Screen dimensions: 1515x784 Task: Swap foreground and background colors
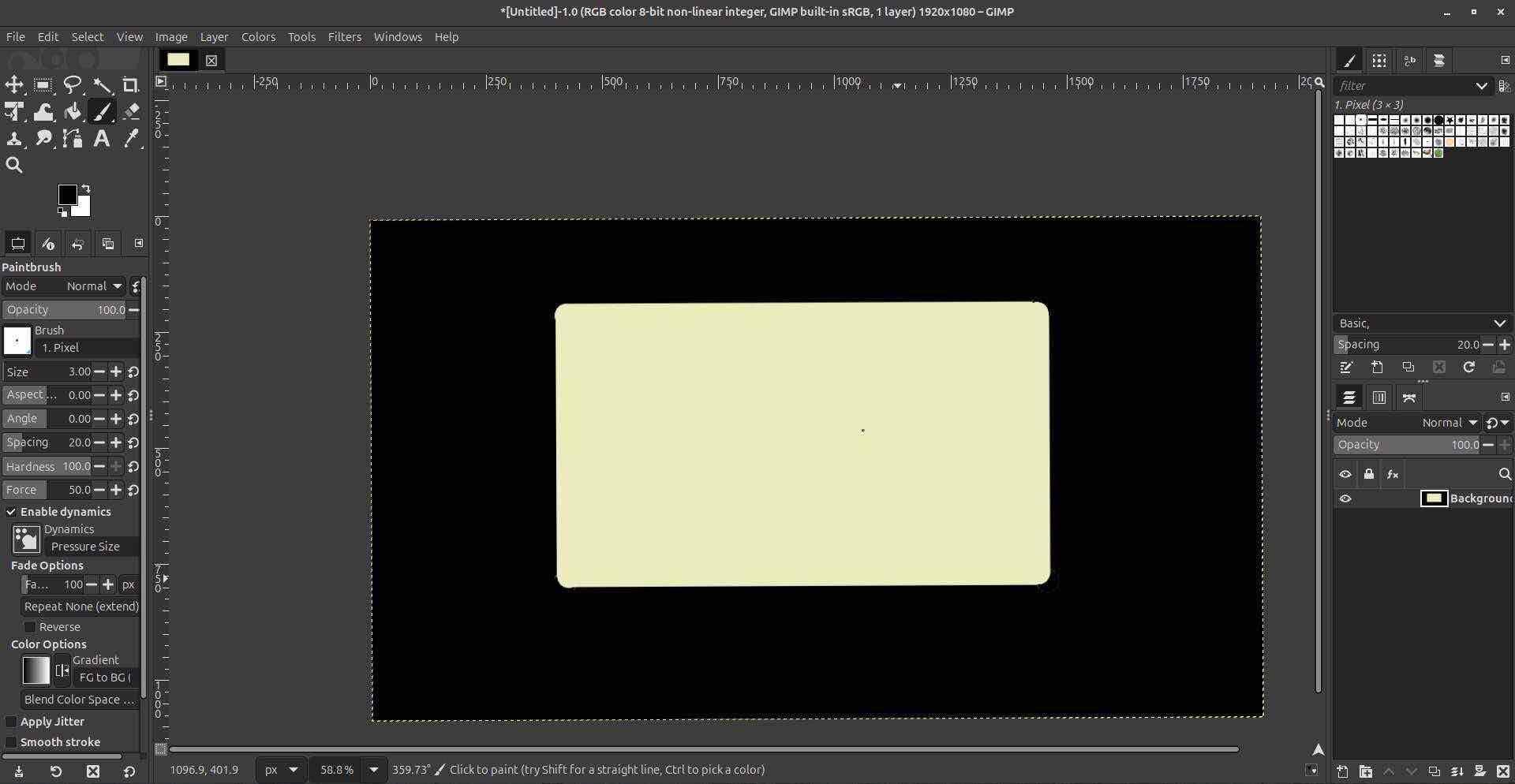point(86,189)
